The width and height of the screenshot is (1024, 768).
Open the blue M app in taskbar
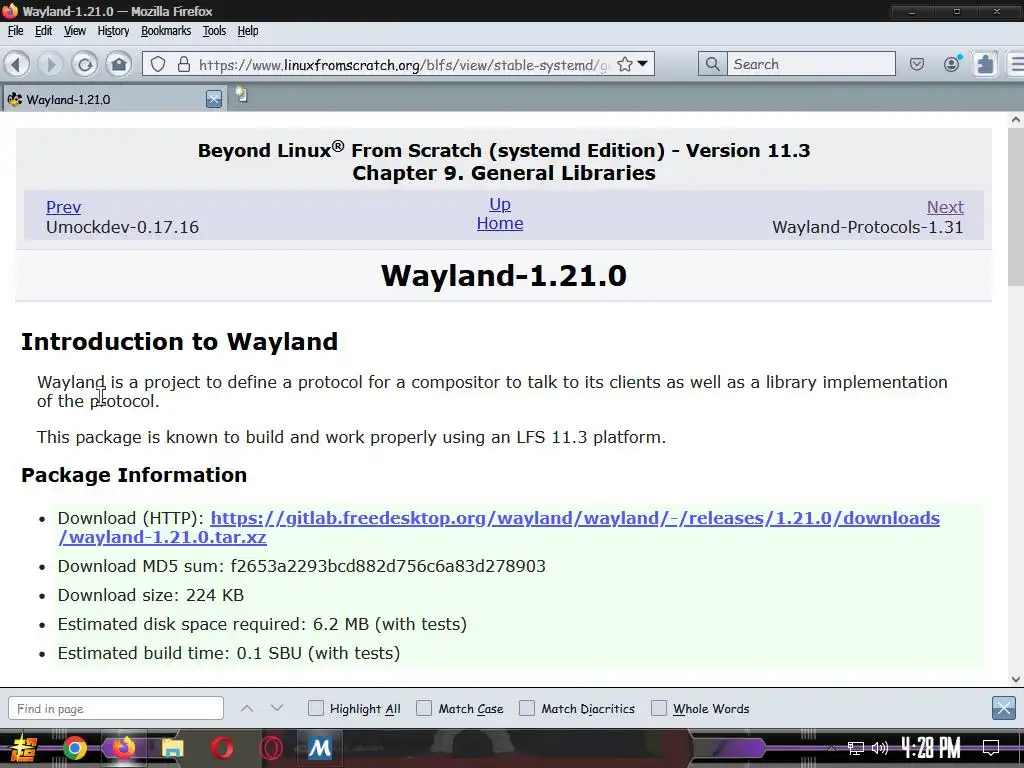click(319, 748)
